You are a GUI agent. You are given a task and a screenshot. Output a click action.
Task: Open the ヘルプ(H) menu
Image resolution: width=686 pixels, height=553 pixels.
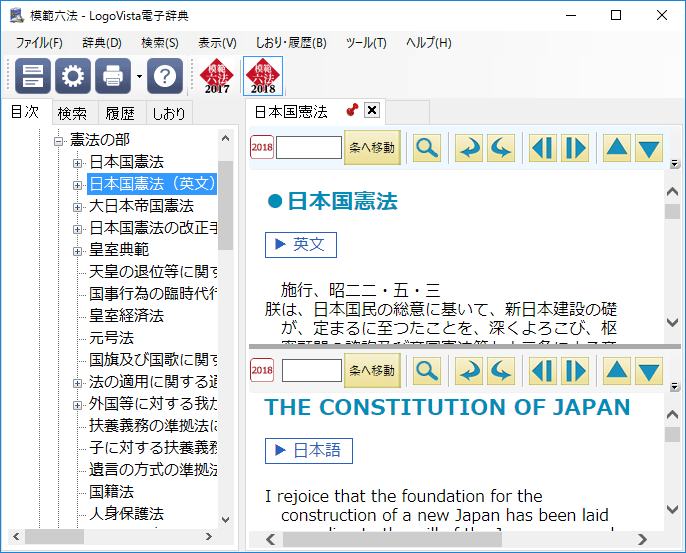pyautogui.click(x=429, y=43)
